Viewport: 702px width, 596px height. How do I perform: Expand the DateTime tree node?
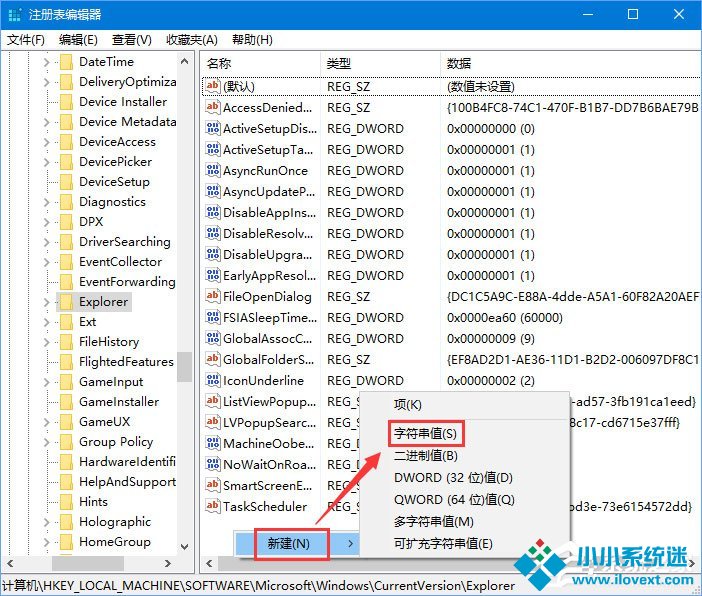(46, 62)
